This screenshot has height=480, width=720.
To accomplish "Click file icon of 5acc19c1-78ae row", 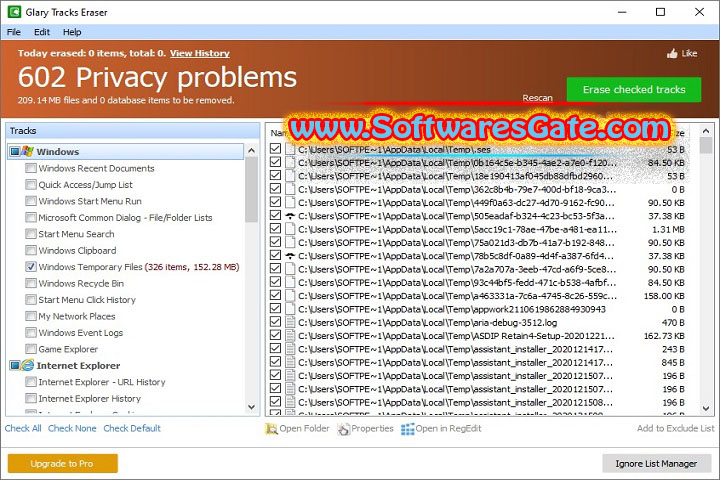I will click(x=290, y=229).
